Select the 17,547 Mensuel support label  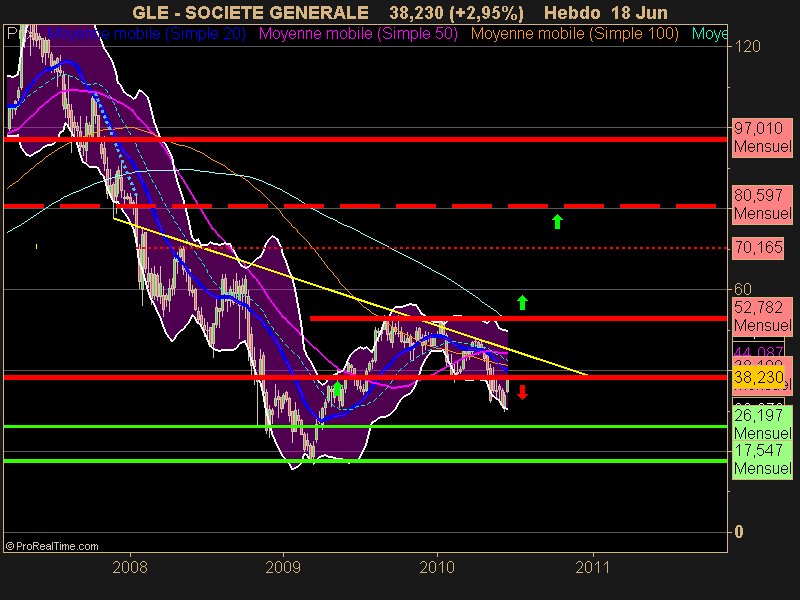(x=762, y=460)
